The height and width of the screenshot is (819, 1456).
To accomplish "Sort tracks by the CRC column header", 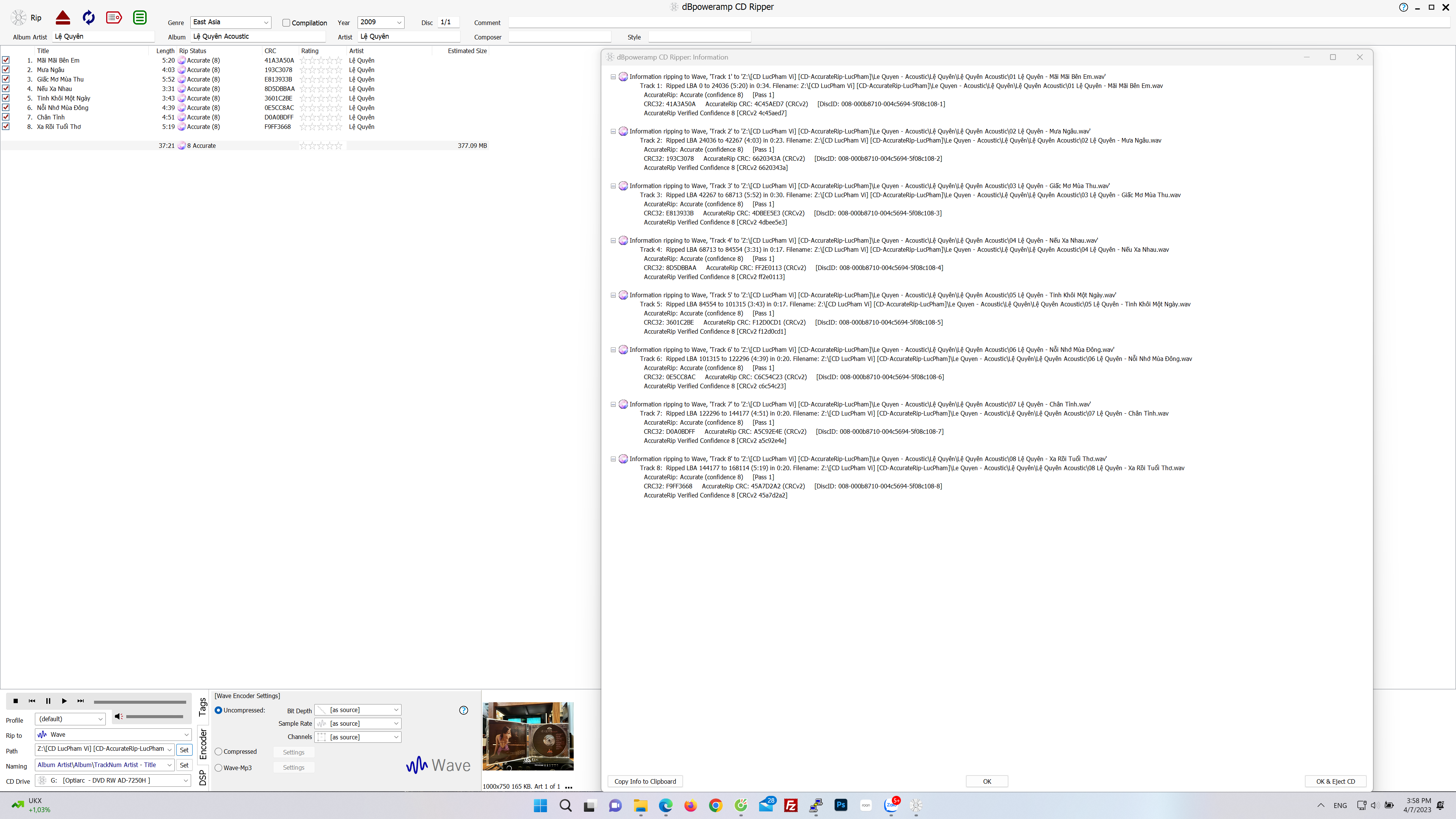I will 270,51.
